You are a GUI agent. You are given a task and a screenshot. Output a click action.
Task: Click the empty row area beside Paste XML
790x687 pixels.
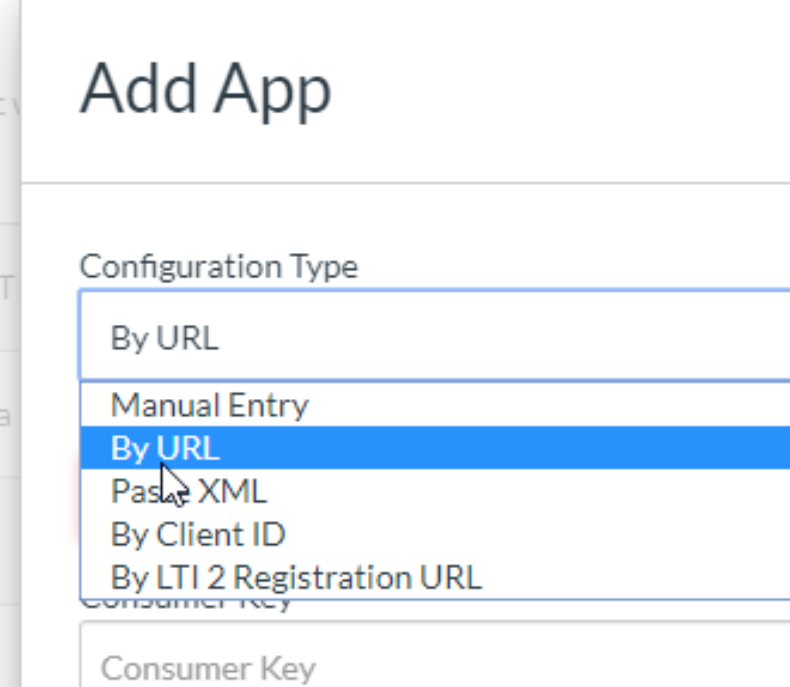(529, 491)
